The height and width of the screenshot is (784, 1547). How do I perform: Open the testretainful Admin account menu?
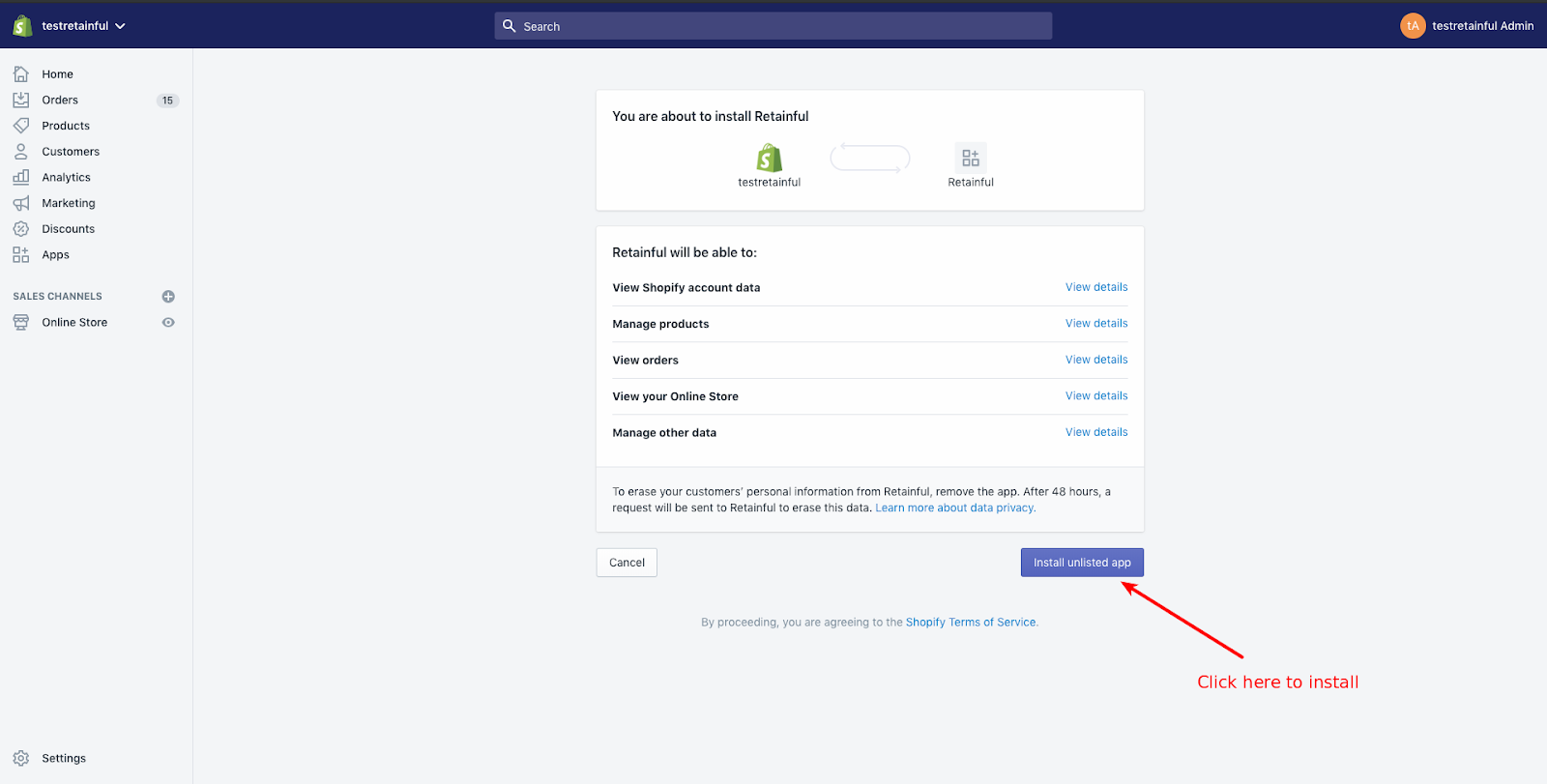click(1467, 26)
